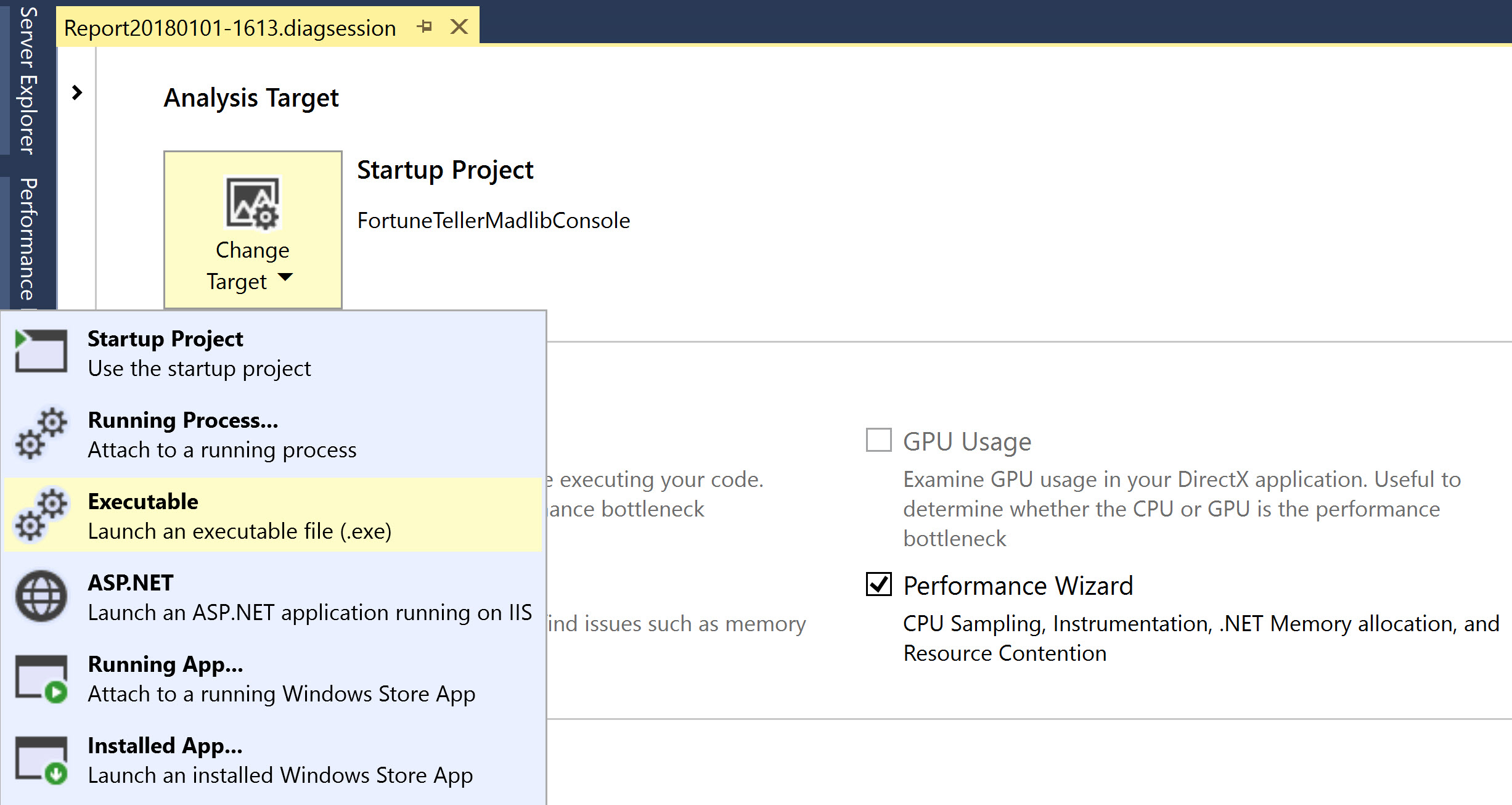Click the Performance Wizard label

pos(1018,586)
